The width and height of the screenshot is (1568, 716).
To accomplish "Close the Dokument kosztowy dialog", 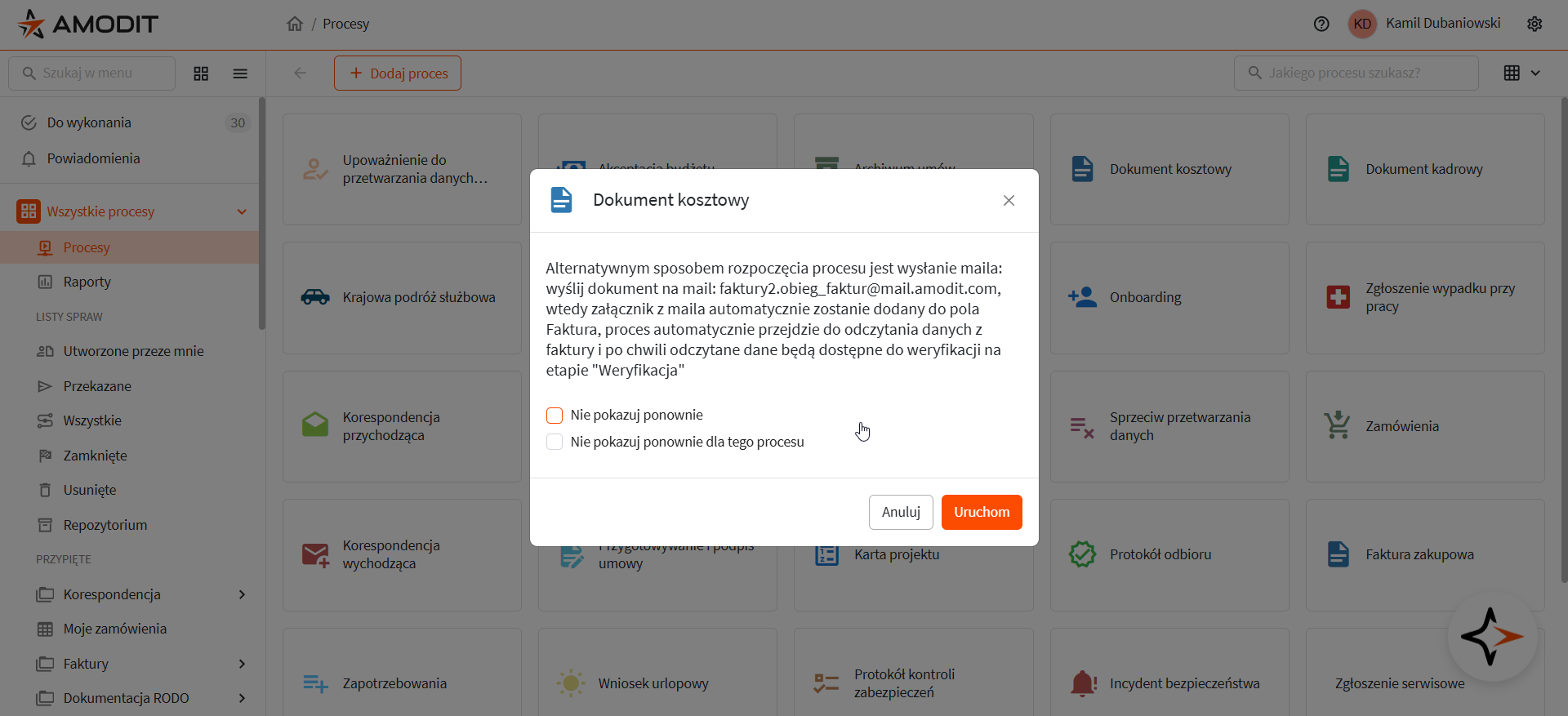I will click(x=1009, y=201).
